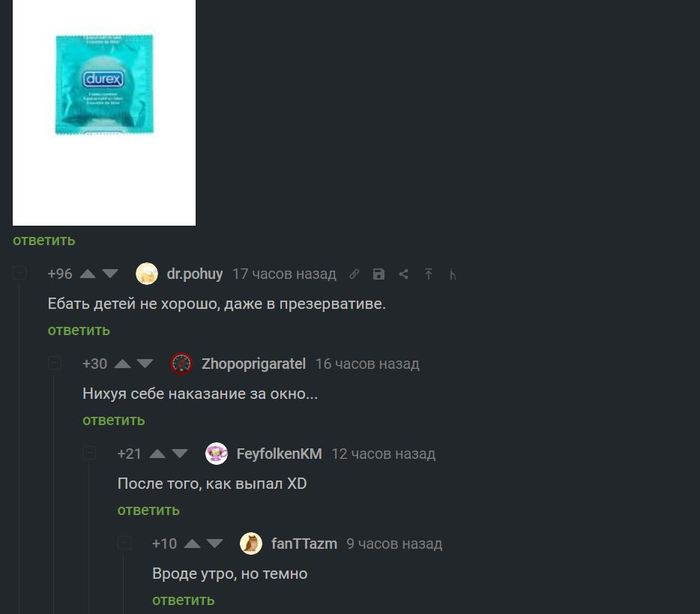Image resolution: width=700 pixels, height=614 pixels.
Task: Upvote Zhopoprigaratel's comment
Action: point(122,364)
